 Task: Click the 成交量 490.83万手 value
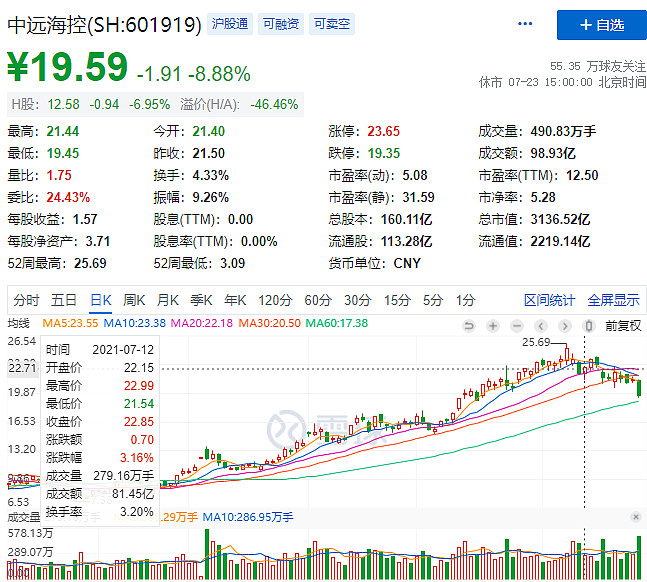click(x=563, y=131)
